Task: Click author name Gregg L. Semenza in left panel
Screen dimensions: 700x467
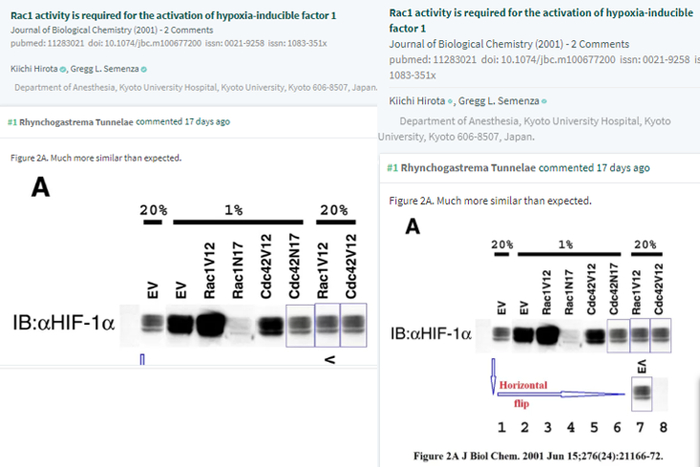Action: (x=104, y=69)
